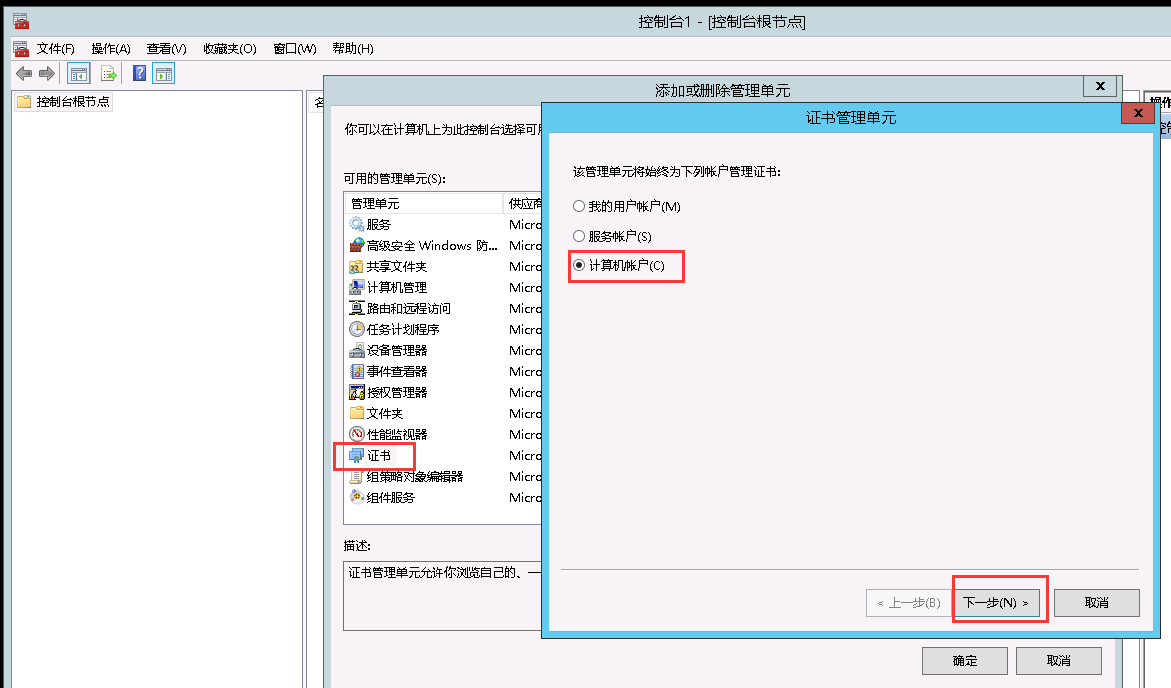This screenshot has width=1171, height=688.
Task: Toggle the show/hide action pane icon
Action: click(164, 73)
